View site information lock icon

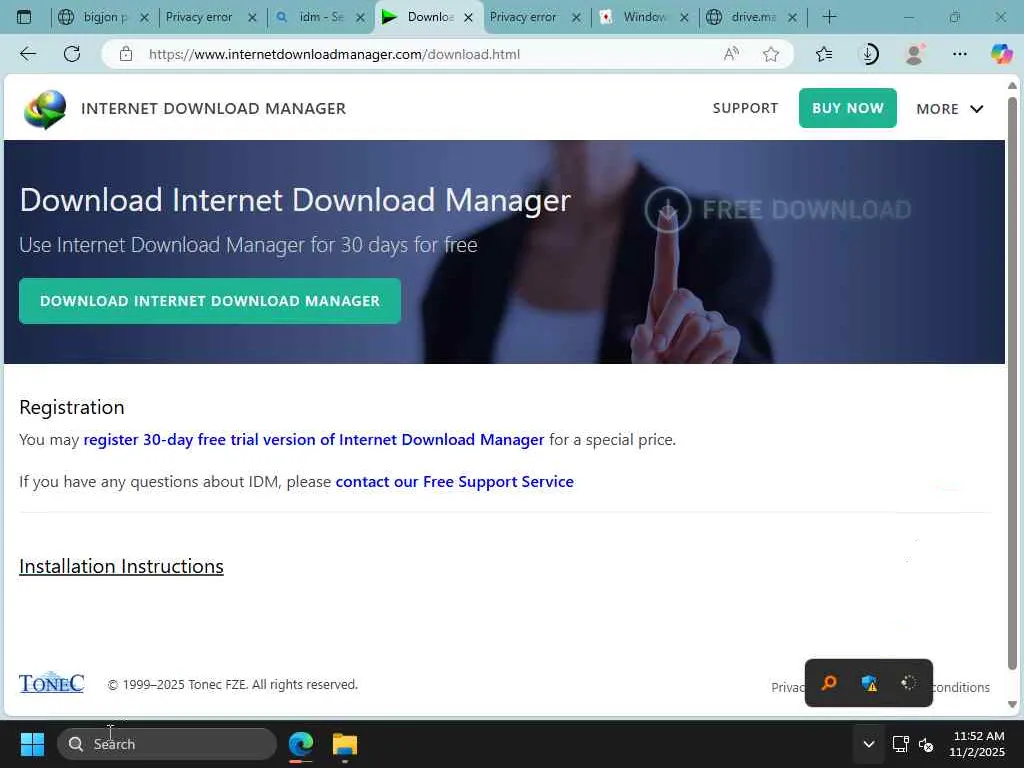click(126, 54)
